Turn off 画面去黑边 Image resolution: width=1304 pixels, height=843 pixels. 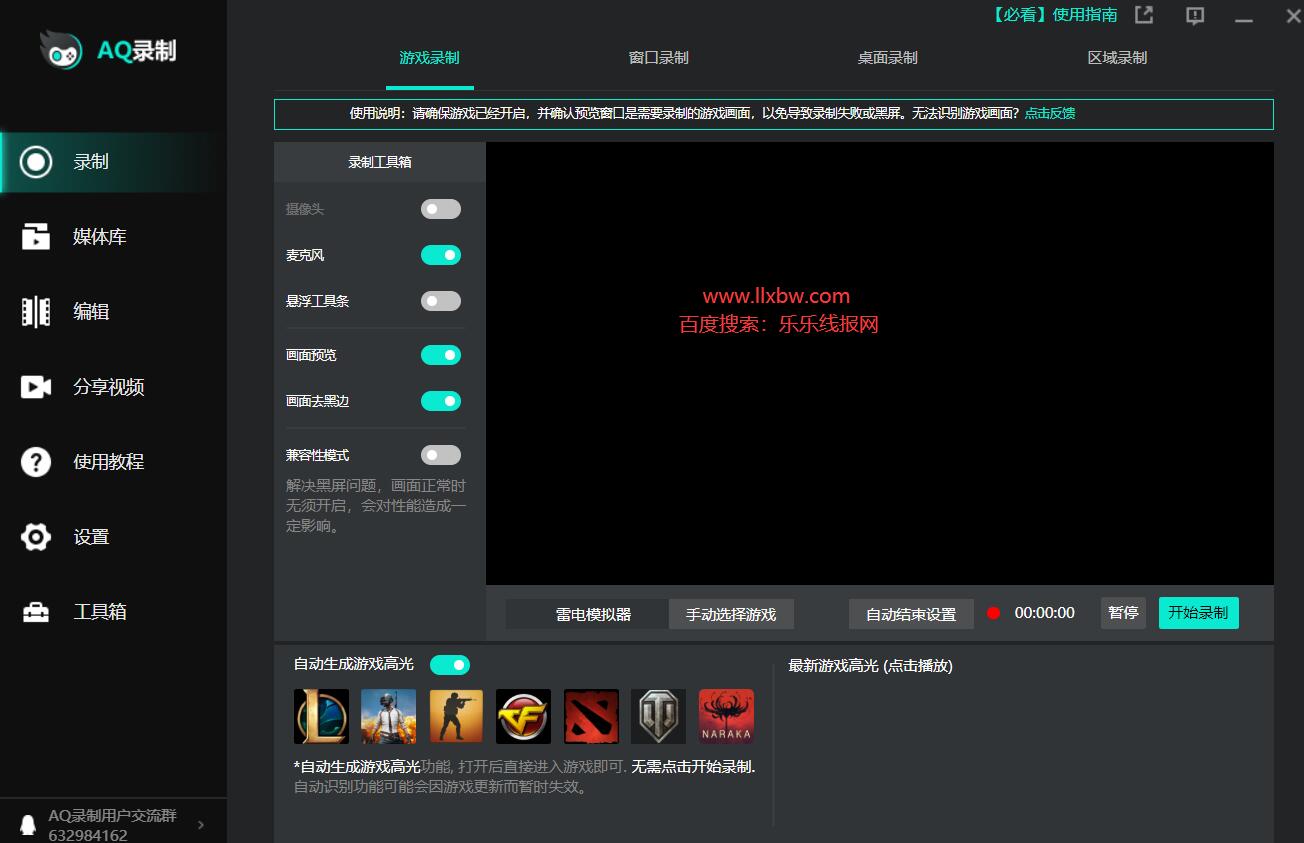point(441,401)
